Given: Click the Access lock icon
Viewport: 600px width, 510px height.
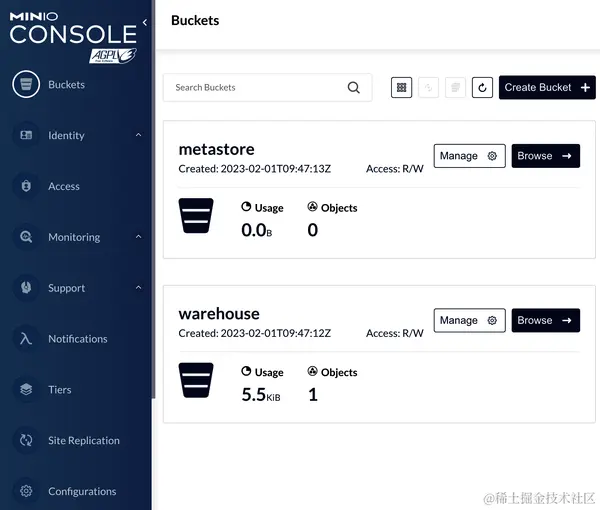Looking at the screenshot, I should (26, 186).
